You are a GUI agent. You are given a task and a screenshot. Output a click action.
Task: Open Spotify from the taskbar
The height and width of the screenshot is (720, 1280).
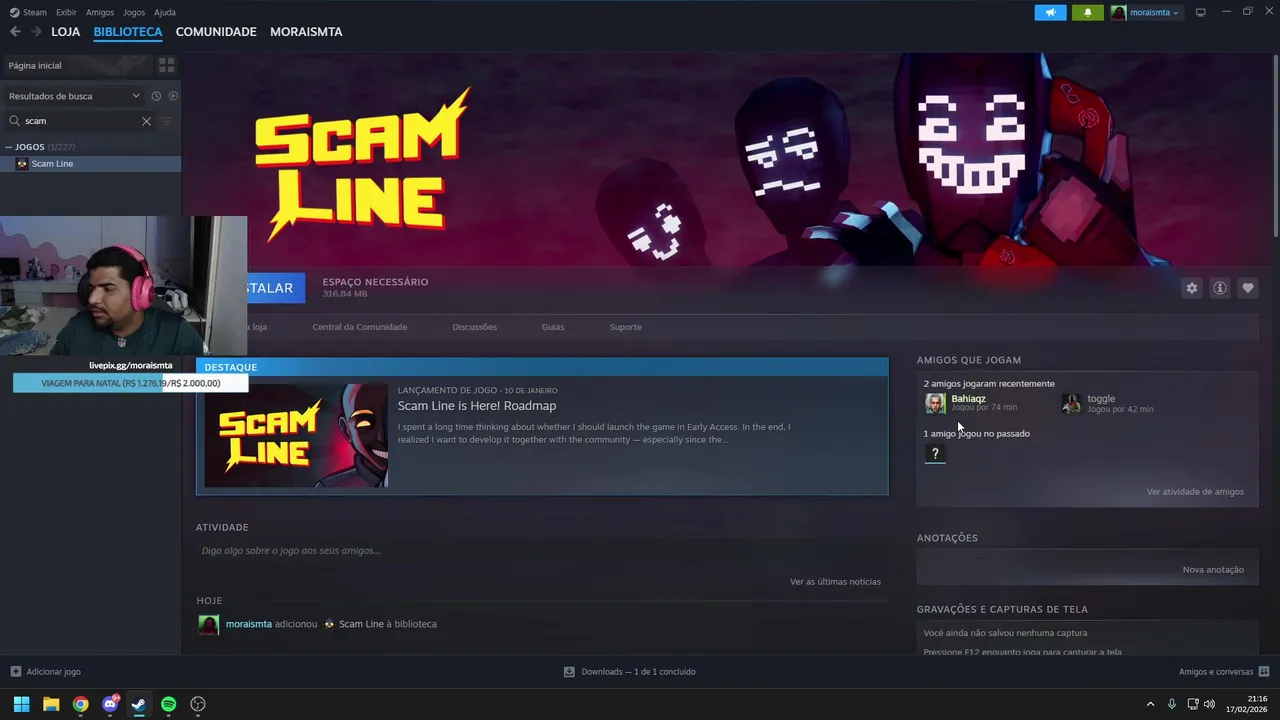coord(168,704)
